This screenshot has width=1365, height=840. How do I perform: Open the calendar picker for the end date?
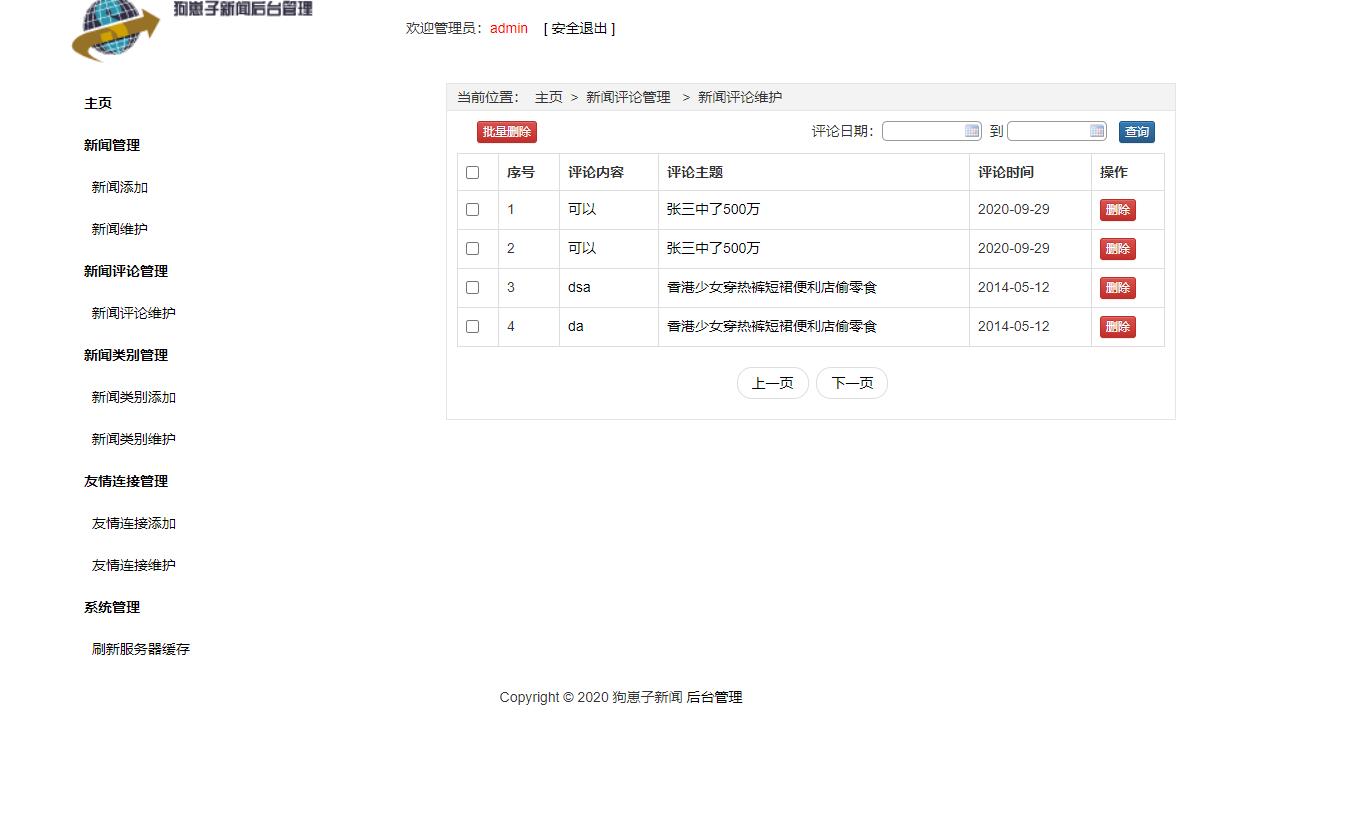coord(1096,130)
